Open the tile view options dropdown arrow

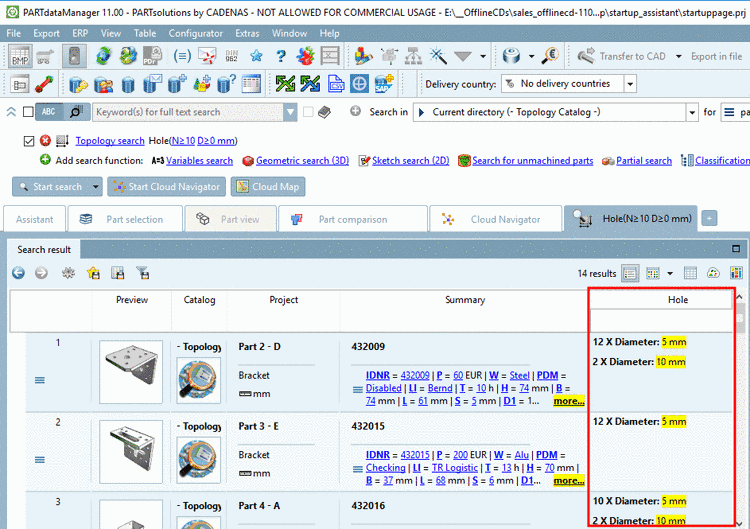coord(670,274)
